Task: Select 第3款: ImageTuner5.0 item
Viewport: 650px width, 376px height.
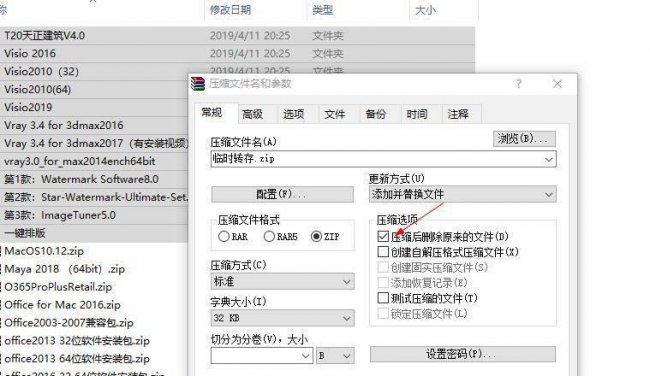Action: (60, 215)
